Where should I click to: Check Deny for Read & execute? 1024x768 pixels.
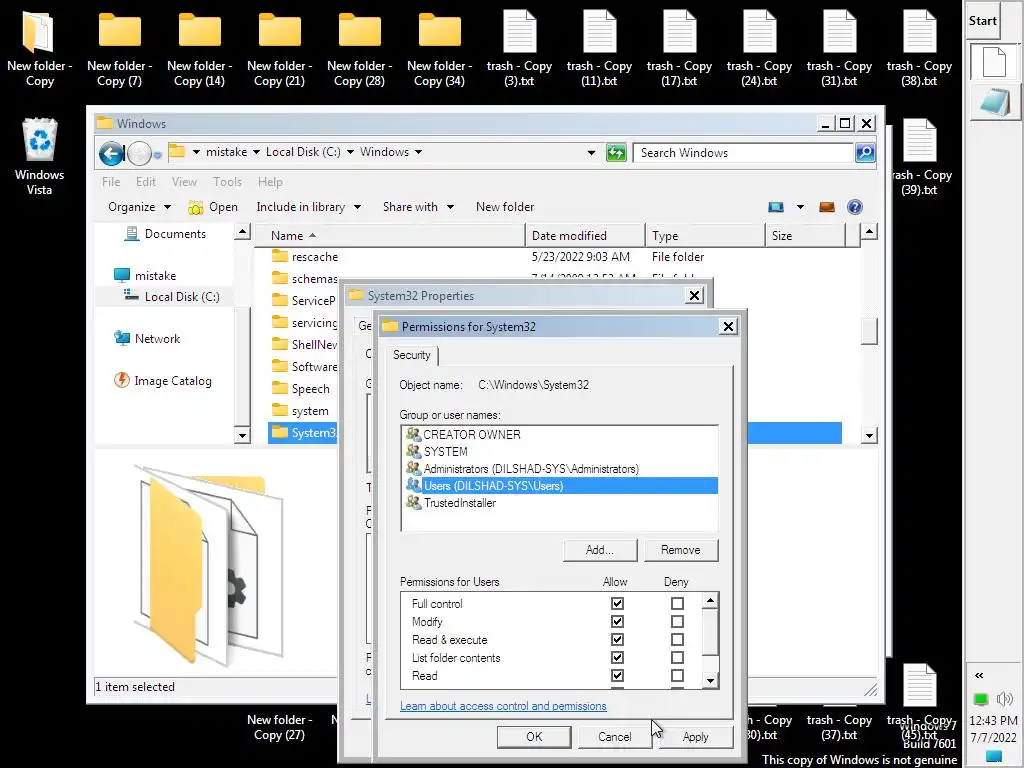point(677,639)
